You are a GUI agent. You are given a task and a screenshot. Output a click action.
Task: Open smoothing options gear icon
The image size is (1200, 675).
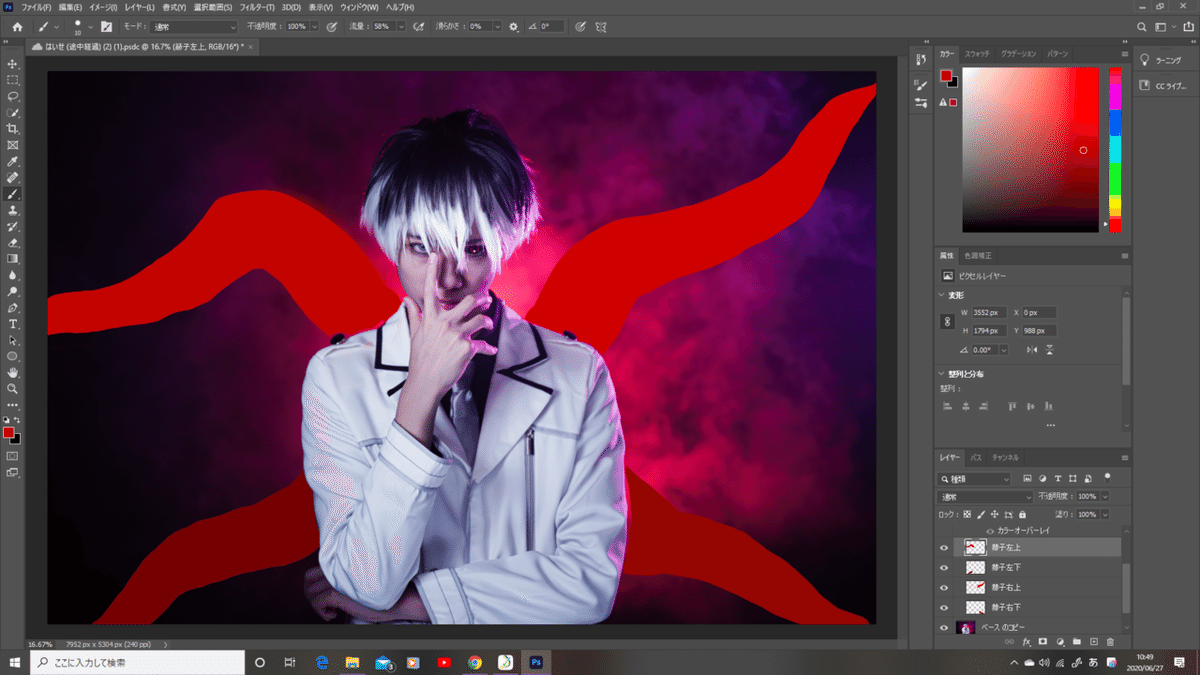[x=514, y=26]
